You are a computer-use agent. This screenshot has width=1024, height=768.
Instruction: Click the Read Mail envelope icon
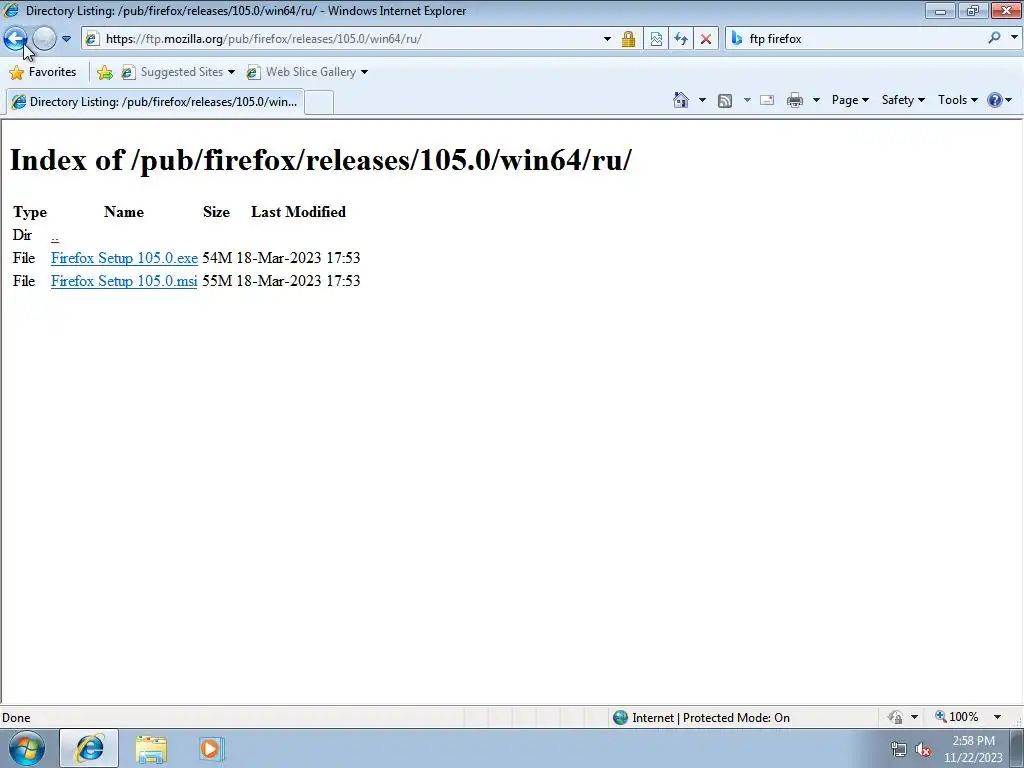(767, 100)
